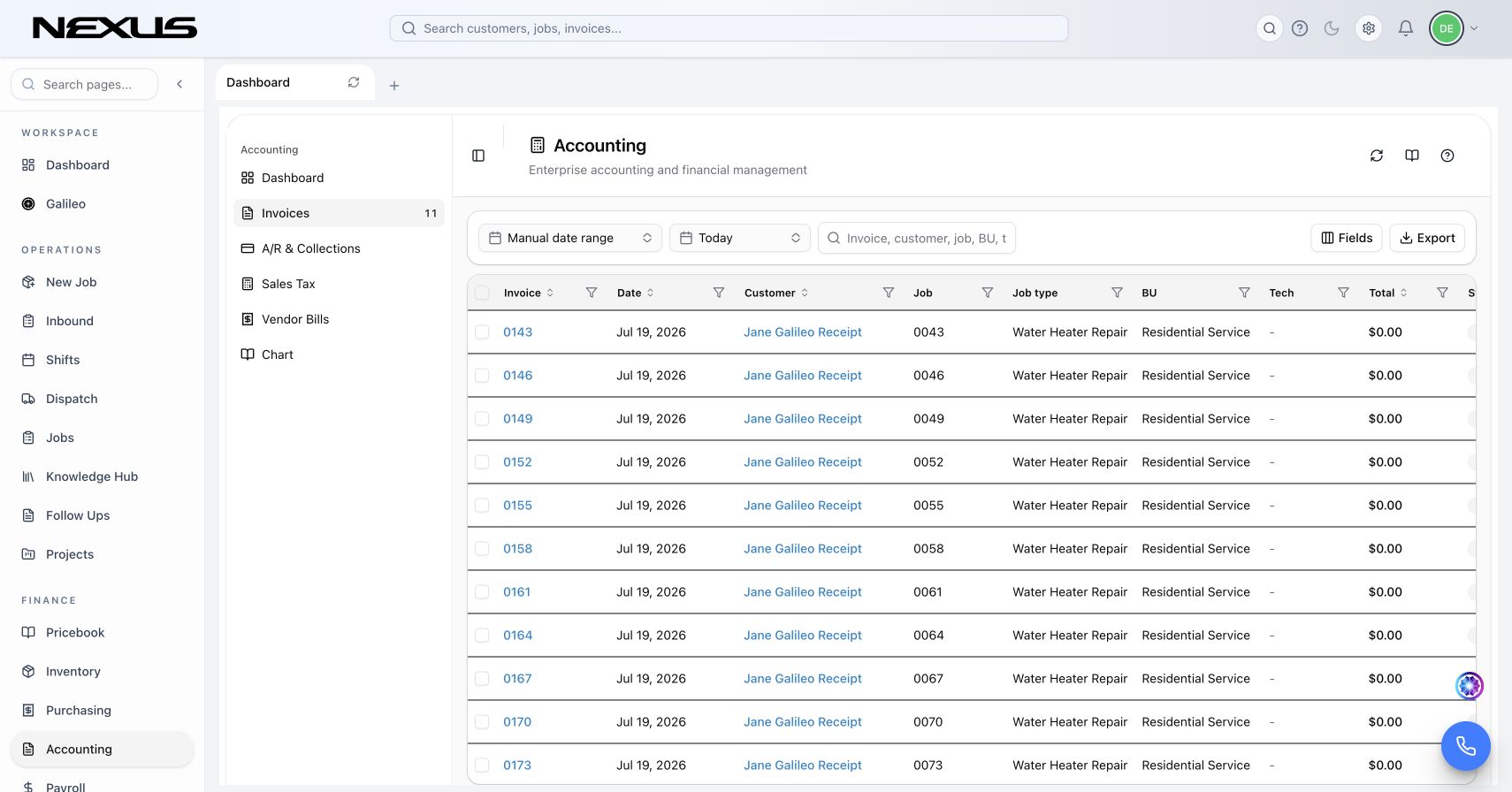
Task: Open the Date column filter icon
Action: pos(719,293)
